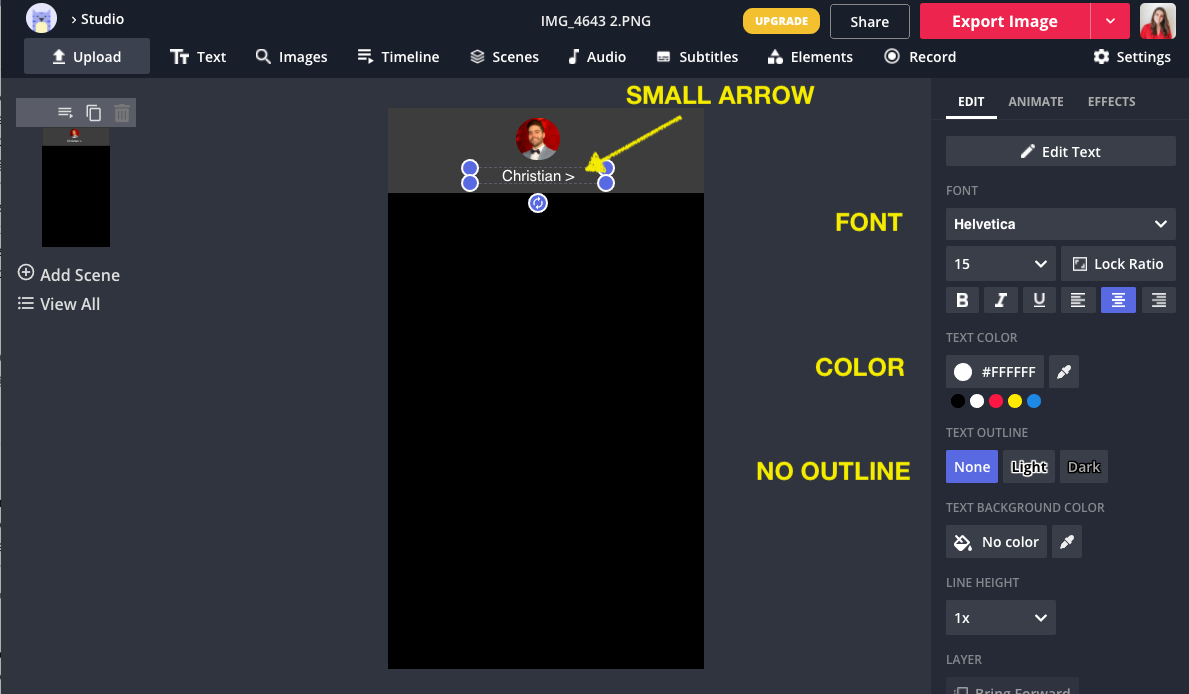Select the scene thumbnail in left panel
The height and width of the screenshot is (694, 1189).
76,187
